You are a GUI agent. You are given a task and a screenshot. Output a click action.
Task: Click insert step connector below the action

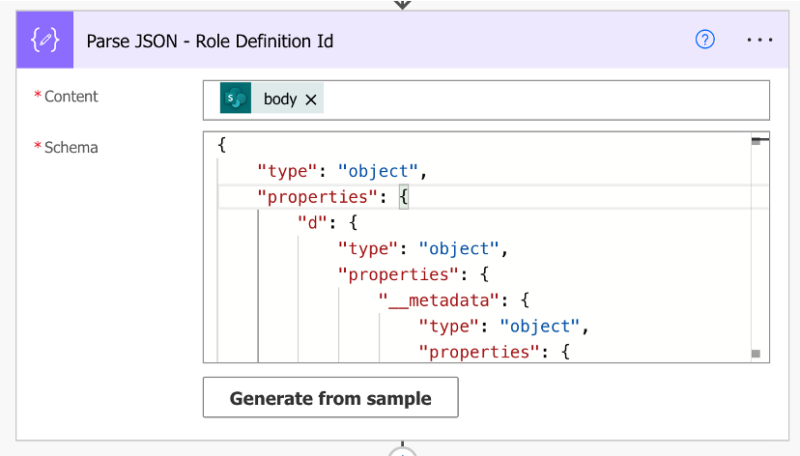pyautogui.click(x=402, y=451)
